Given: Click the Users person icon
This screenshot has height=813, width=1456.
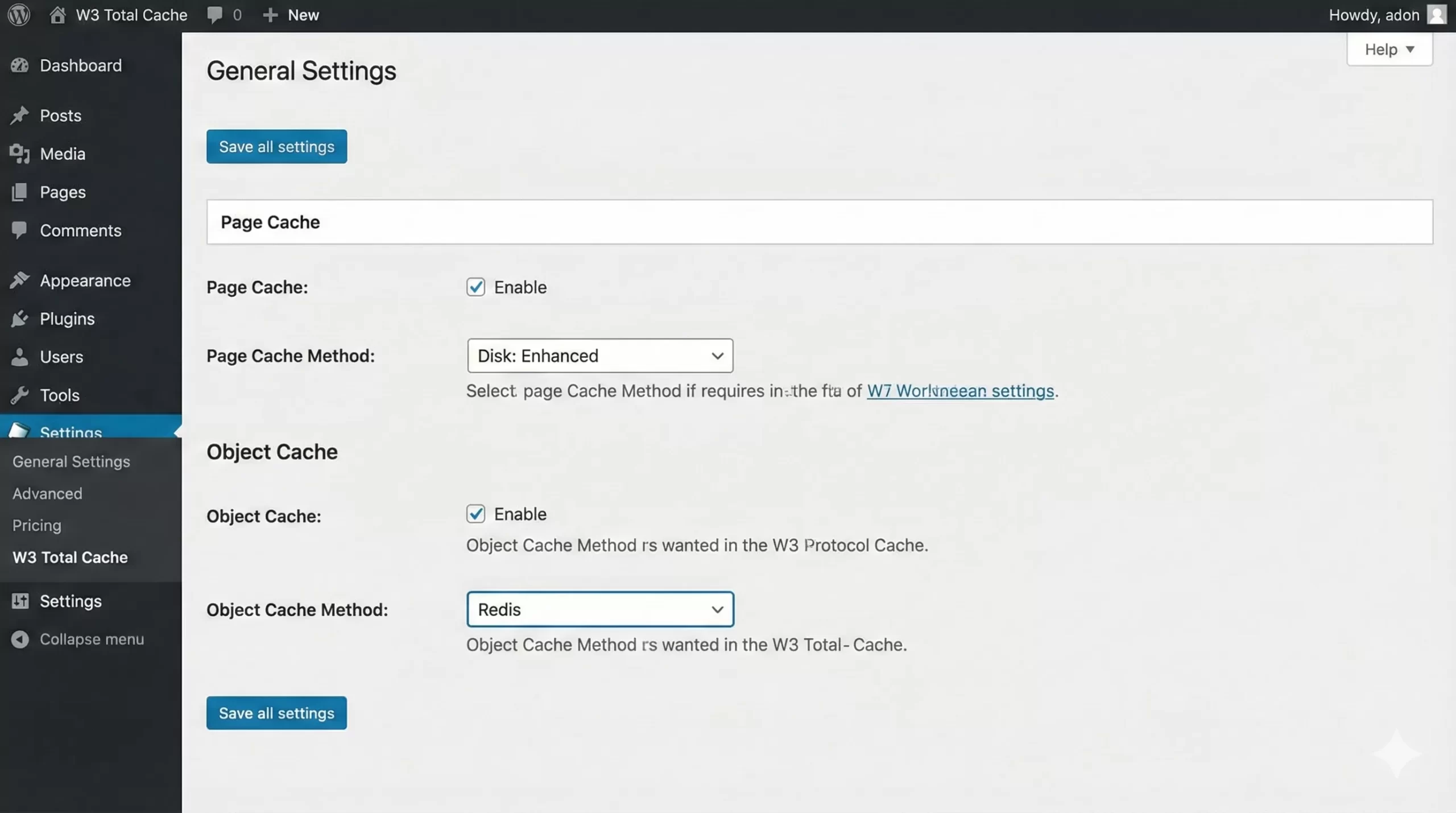Looking at the screenshot, I should [20, 357].
